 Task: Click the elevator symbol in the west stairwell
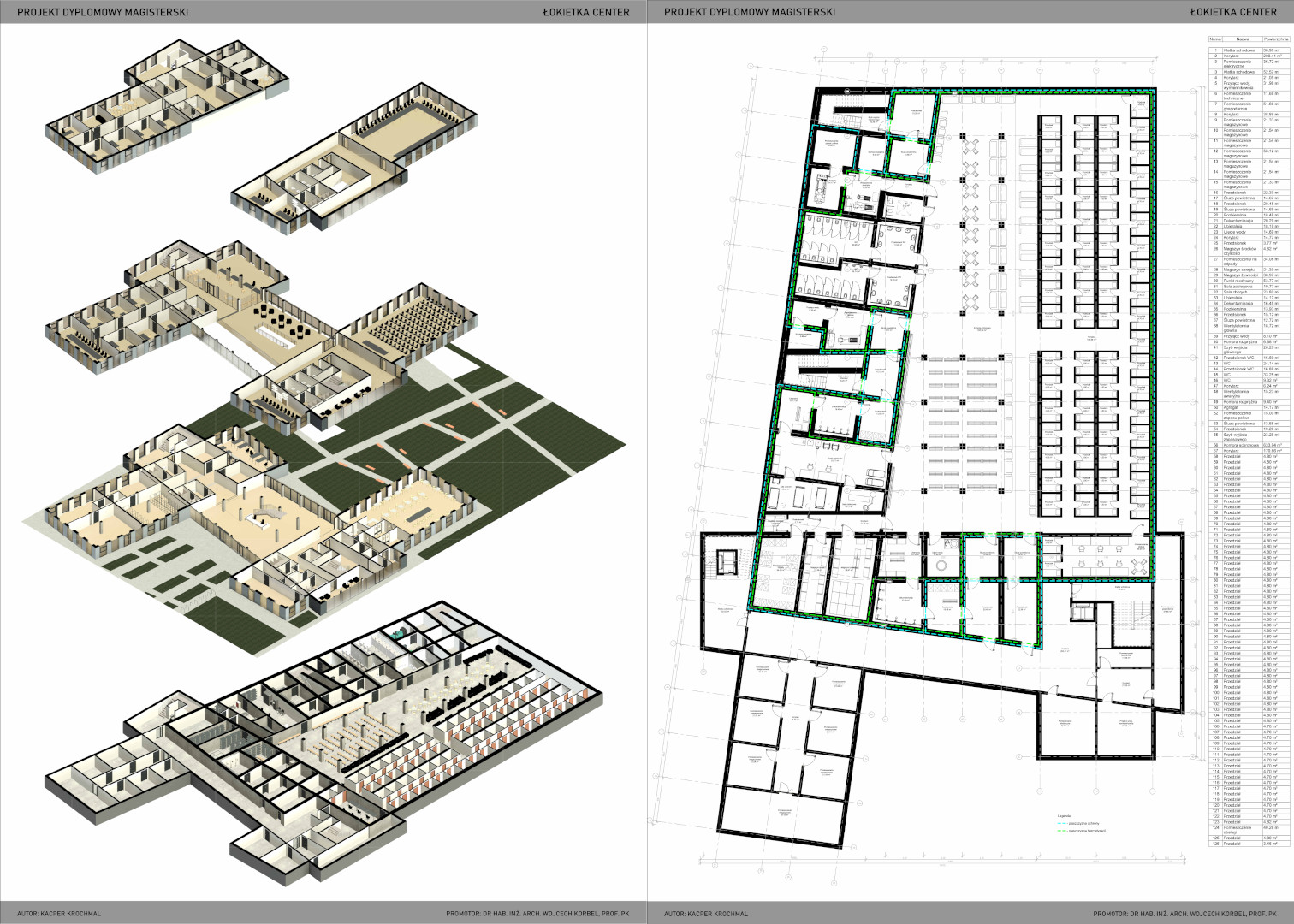pyautogui.click(x=727, y=562)
